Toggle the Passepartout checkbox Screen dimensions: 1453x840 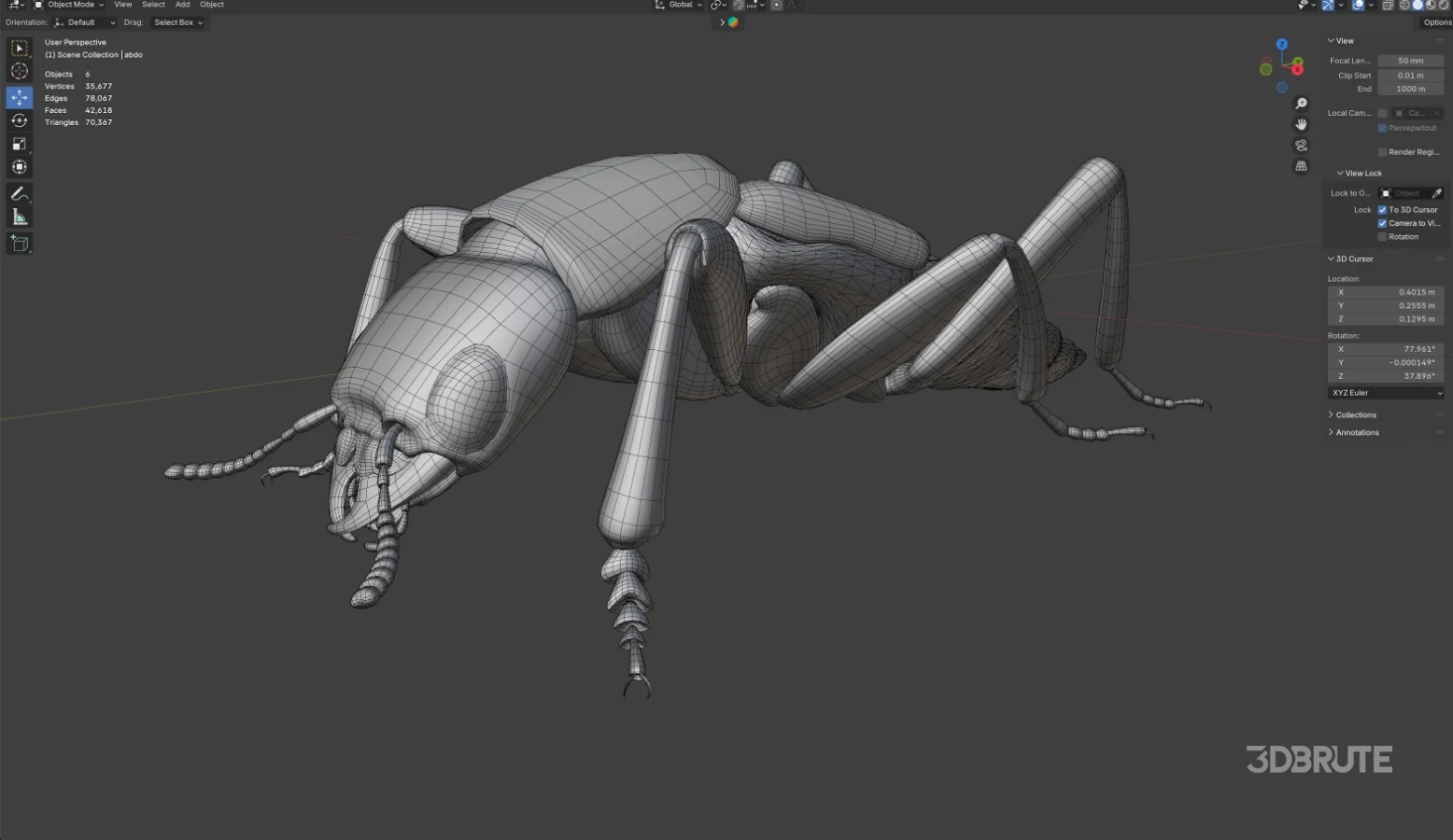coord(1382,128)
